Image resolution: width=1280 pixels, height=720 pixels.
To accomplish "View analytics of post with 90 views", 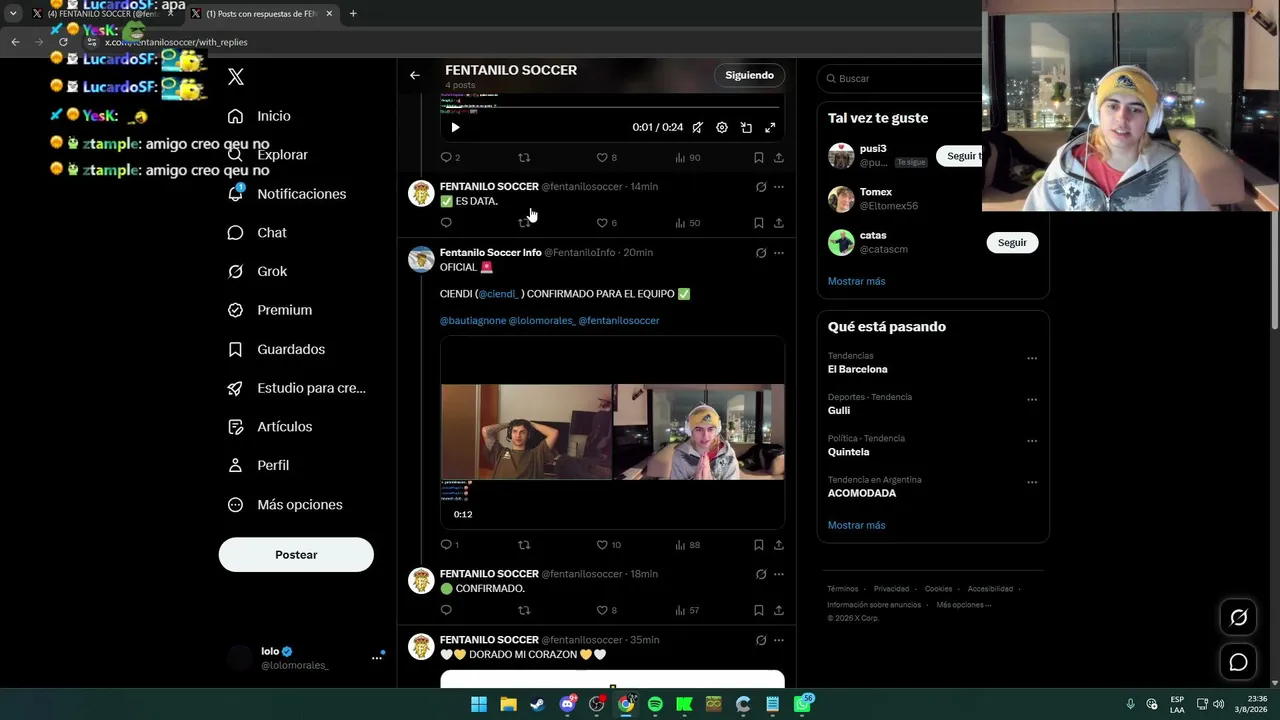I will 687,158.
